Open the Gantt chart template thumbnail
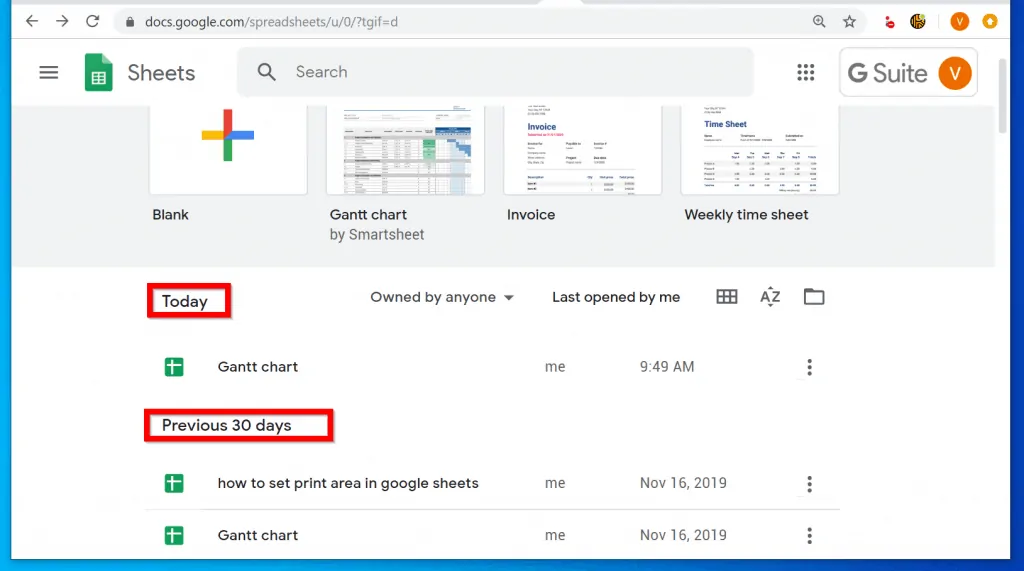The height and width of the screenshot is (571, 1024). (406, 150)
